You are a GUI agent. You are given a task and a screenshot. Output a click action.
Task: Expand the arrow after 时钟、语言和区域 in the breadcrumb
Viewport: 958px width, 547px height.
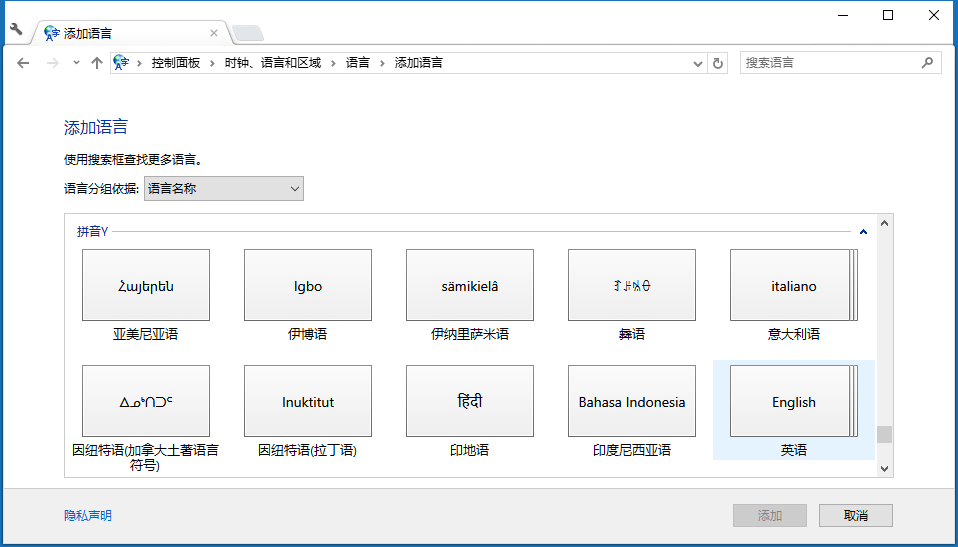[334, 63]
